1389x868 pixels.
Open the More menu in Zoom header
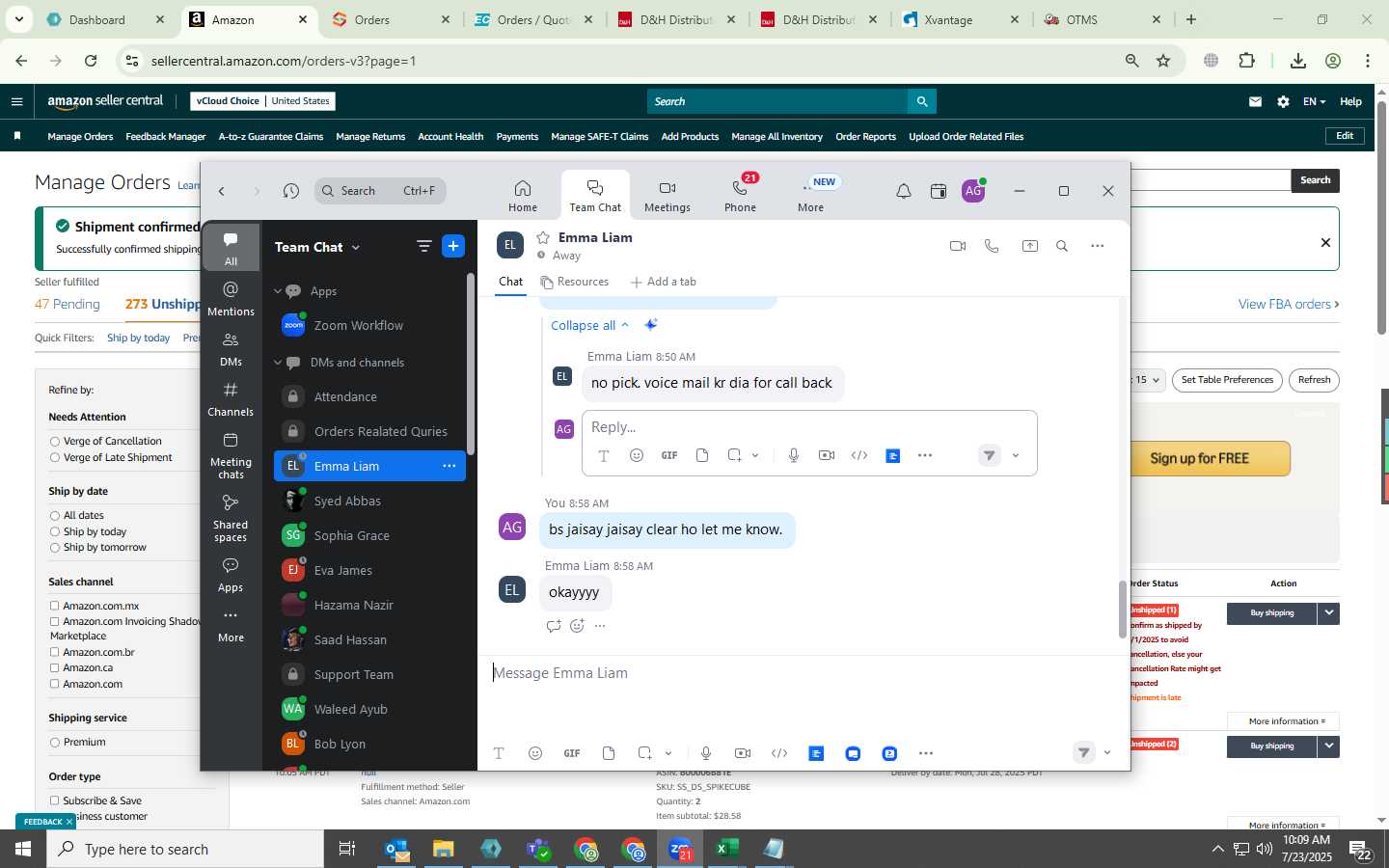(810, 196)
